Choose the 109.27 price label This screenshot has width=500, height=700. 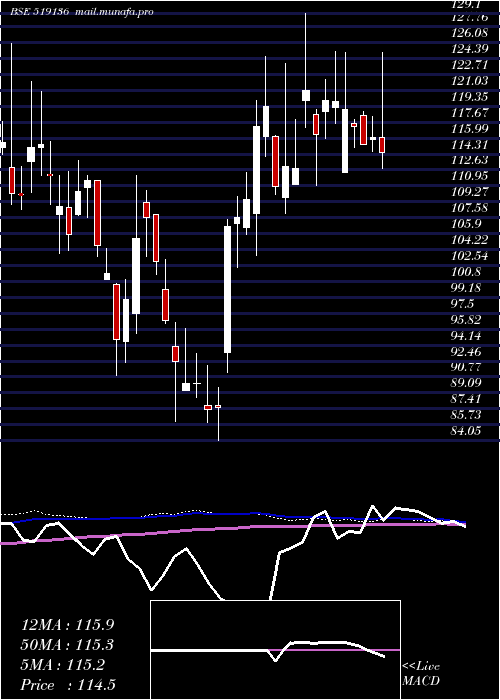click(472, 192)
